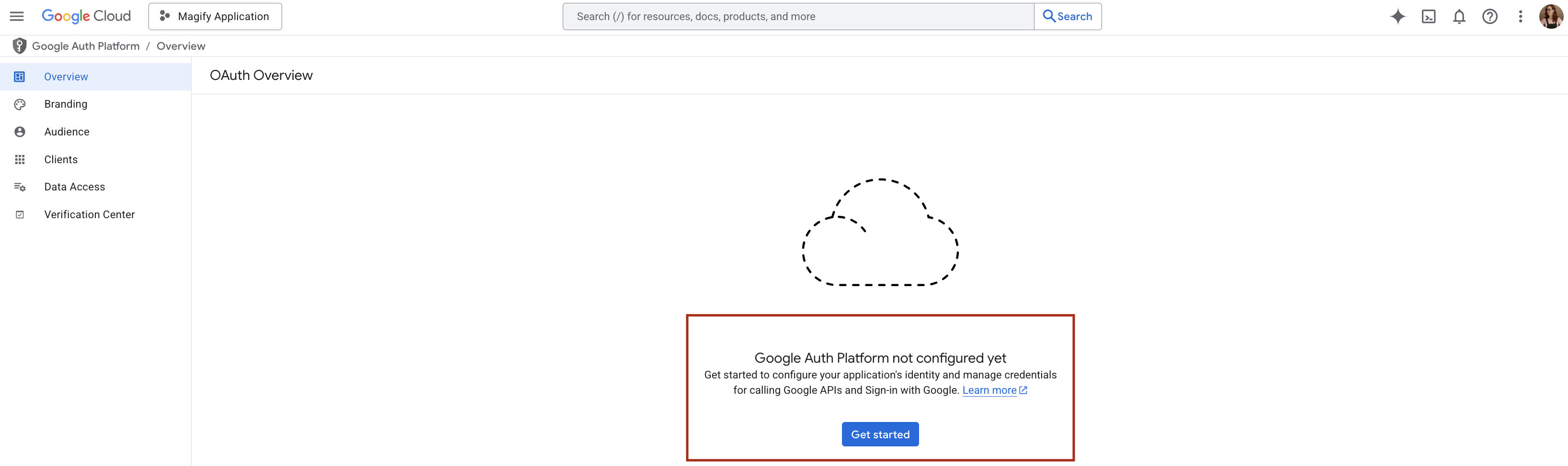Screen dimensions: 1568x466
Task: Open the three-dot settings menu
Action: click(x=1520, y=16)
